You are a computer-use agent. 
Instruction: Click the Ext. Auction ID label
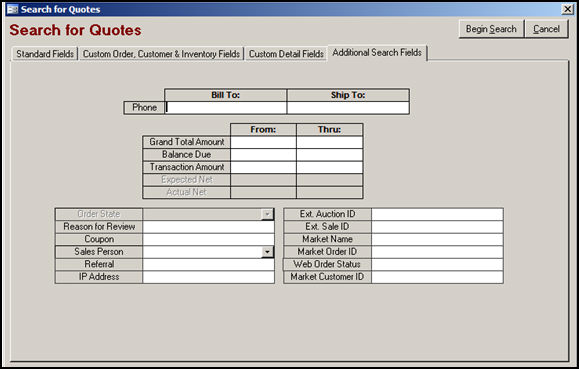click(328, 214)
